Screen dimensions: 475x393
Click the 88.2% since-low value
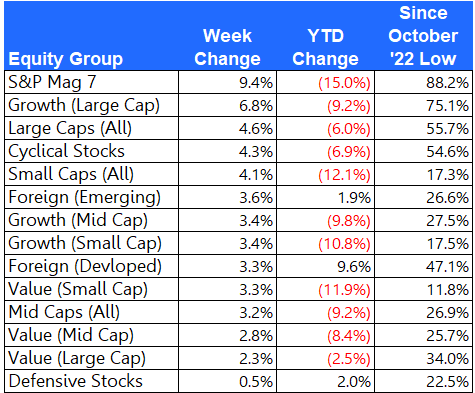pyautogui.click(x=447, y=82)
